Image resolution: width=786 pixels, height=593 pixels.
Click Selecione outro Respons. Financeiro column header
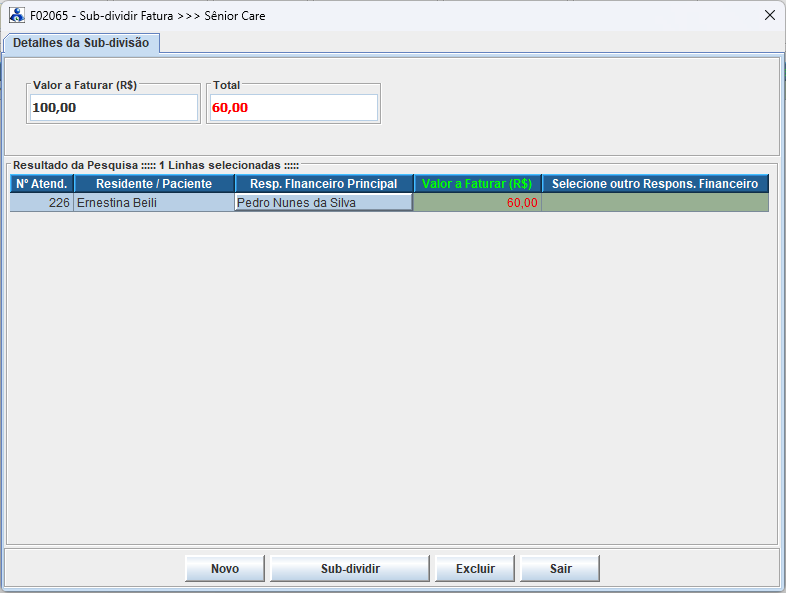coord(655,184)
